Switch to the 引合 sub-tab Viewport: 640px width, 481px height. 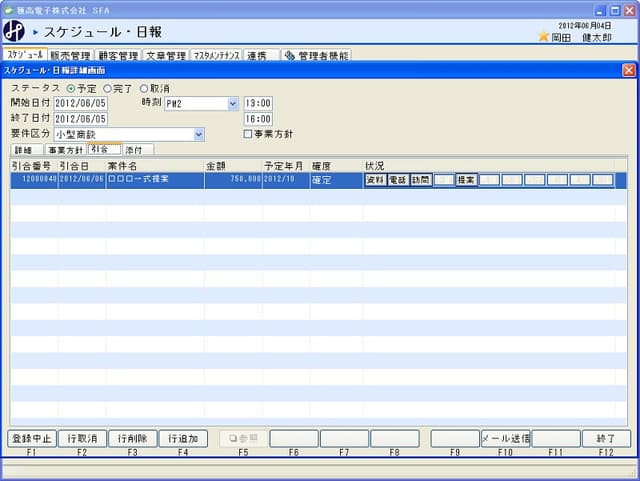click(x=104, y=149)
